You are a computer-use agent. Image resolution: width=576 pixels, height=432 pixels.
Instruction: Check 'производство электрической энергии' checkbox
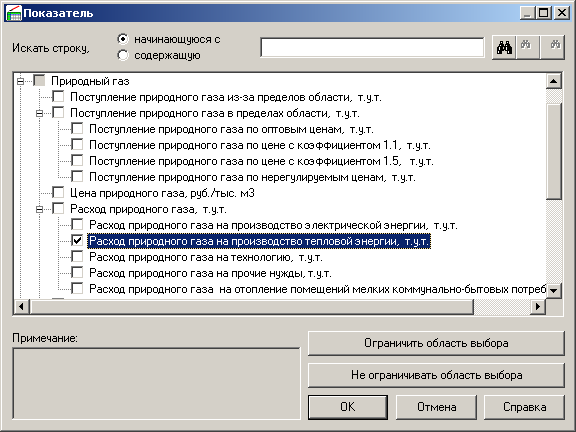[x=77, y=224]
